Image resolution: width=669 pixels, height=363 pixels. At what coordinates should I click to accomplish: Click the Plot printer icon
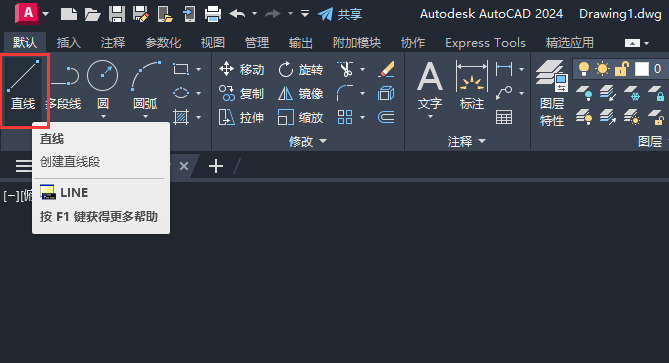pos(212,14)
